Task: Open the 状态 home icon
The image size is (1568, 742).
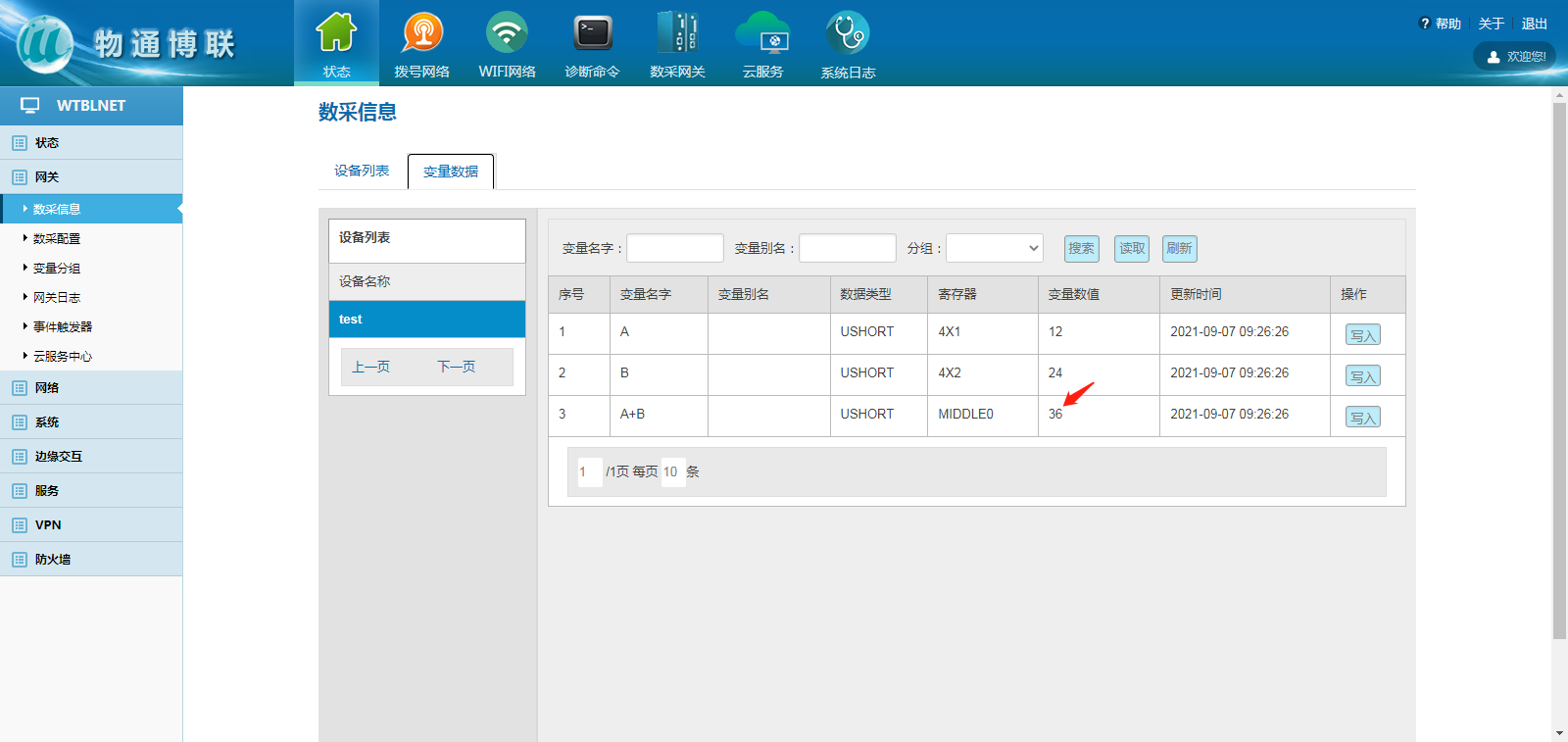Action: 336,32
